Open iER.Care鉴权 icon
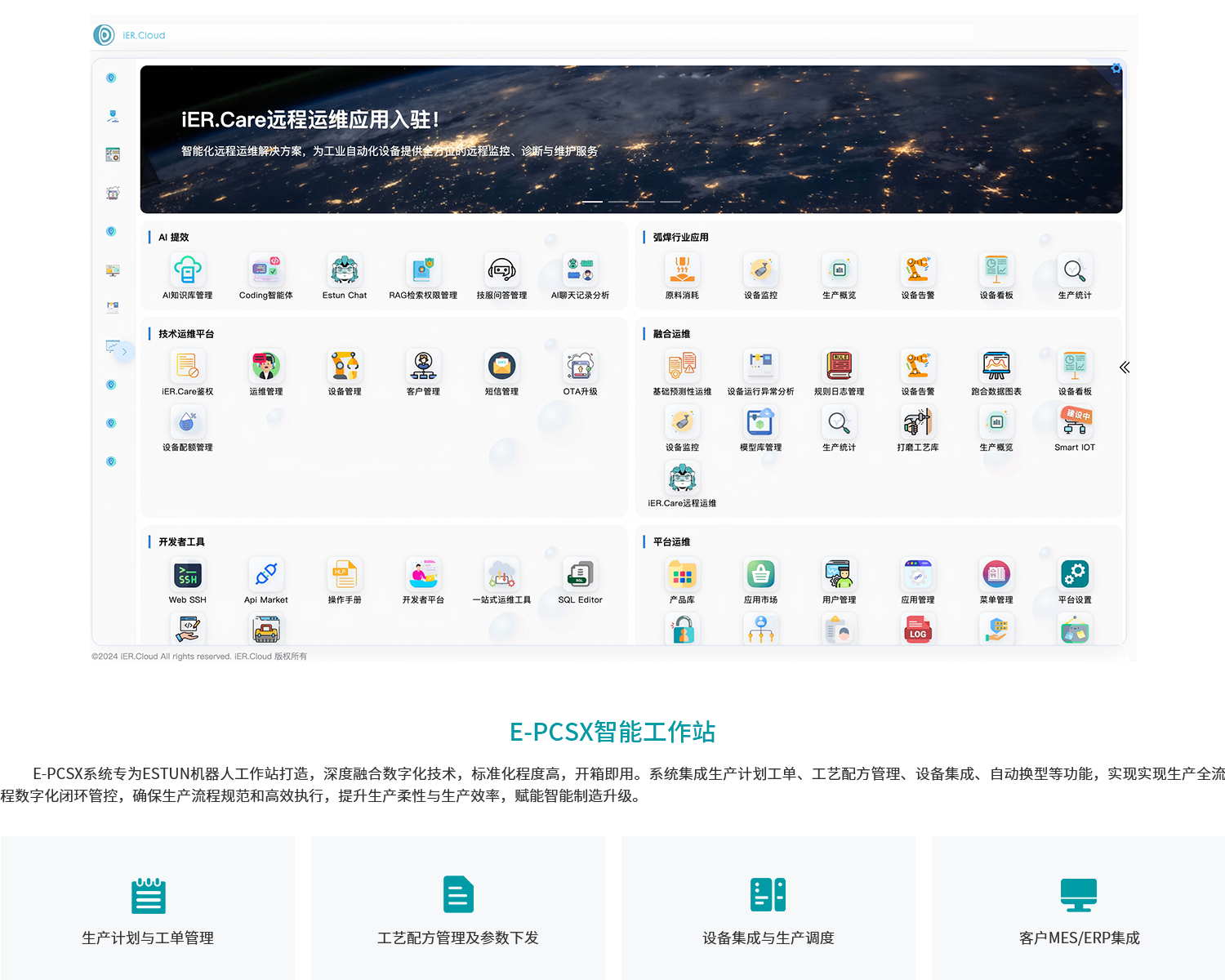This screenshot has height=980, width=1225. point(187,366)
